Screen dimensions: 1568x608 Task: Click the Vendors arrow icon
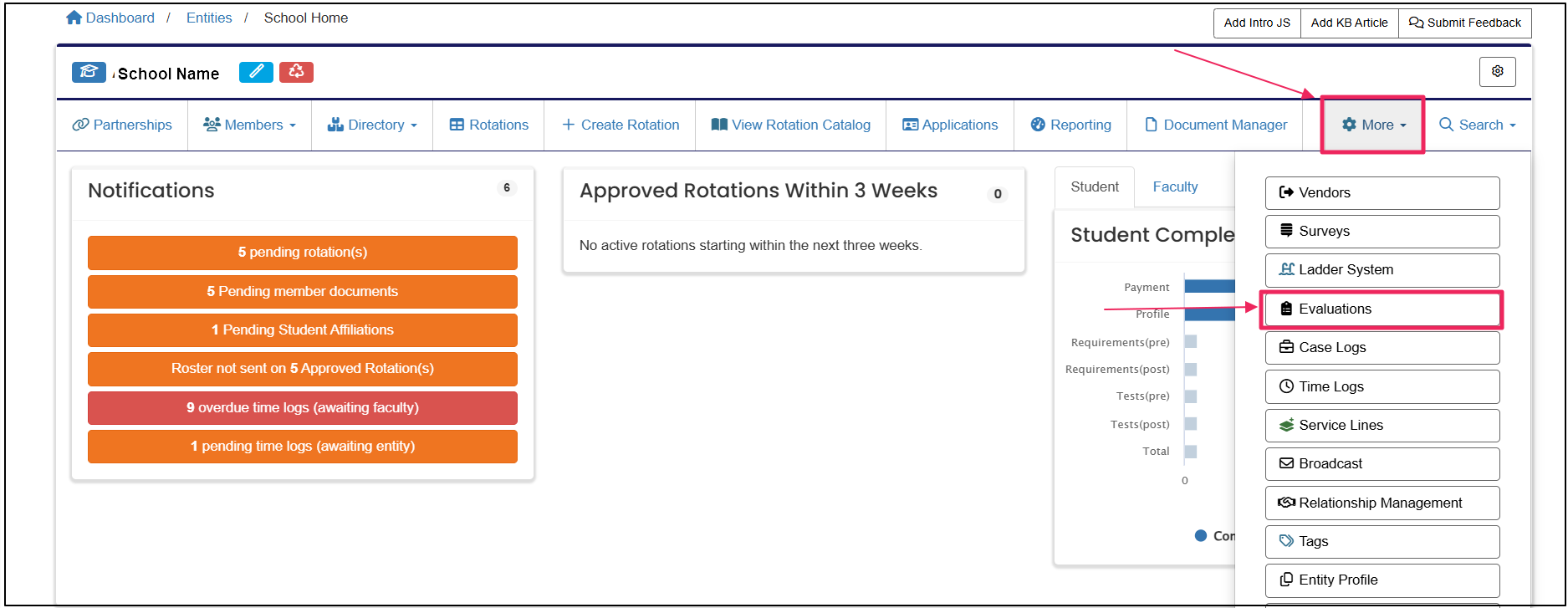[x=1287, y=192]
